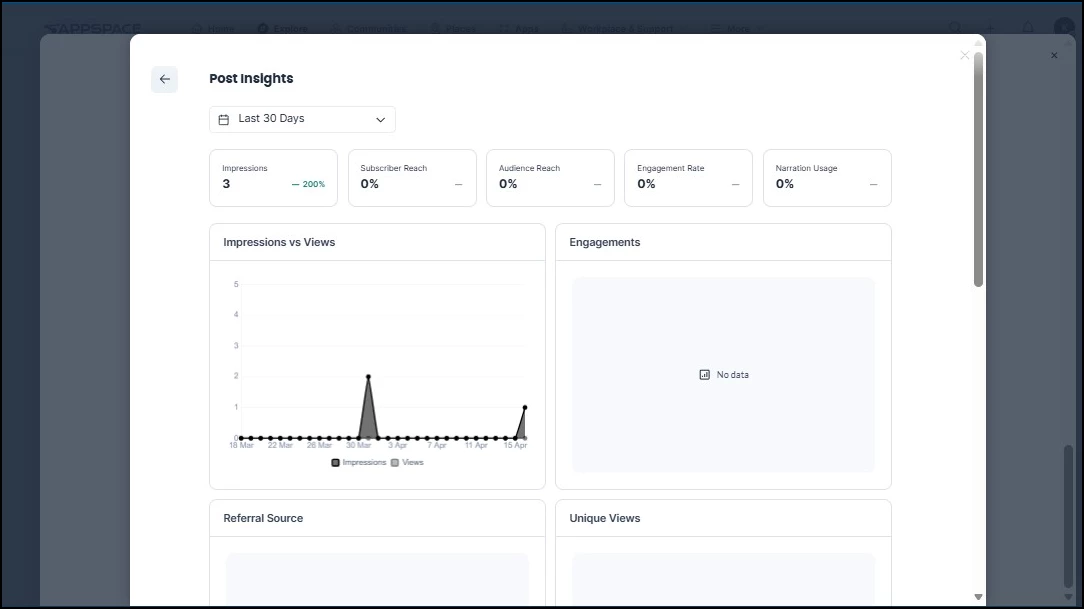Select the Narration Usage stat card
1084x609 pixels.
827,178
